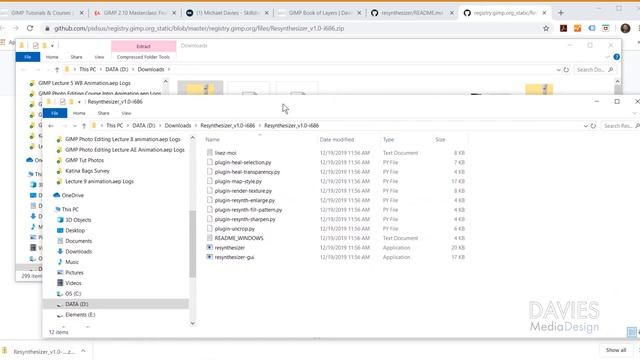Refresh the Downloads window folder view
The width and height of the screenshot is (640, 360).
(x=566, y=70)
